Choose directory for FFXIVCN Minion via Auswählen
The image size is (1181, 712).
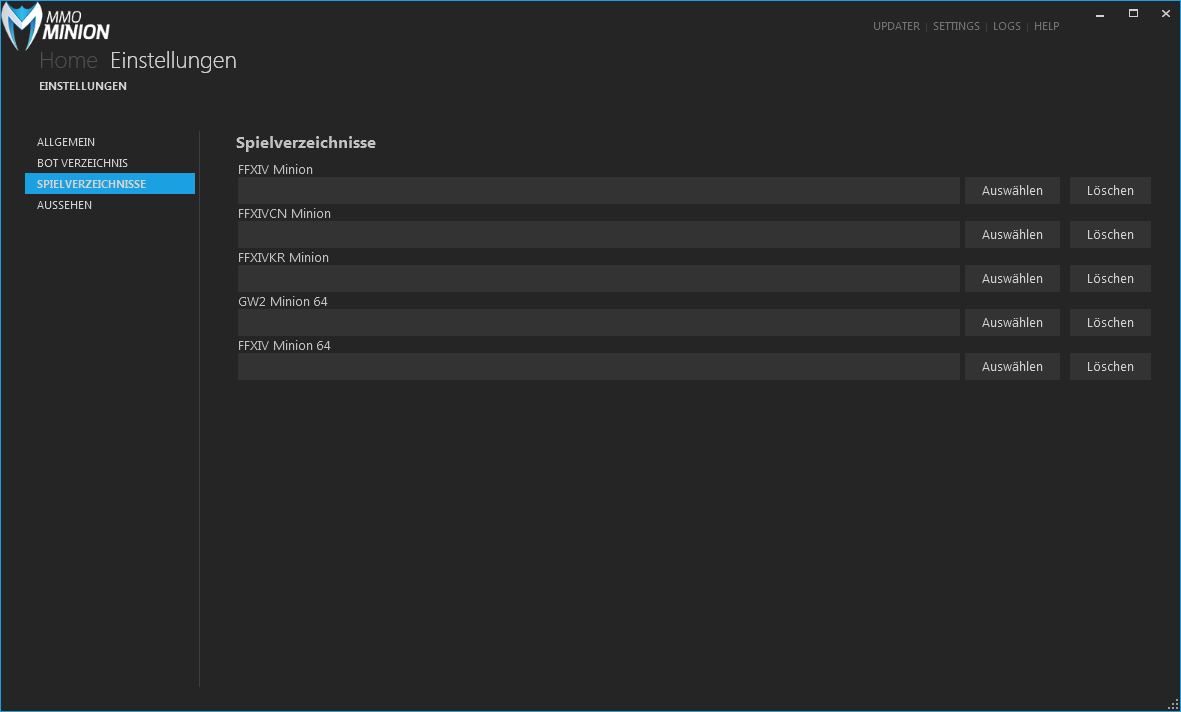pyautogui.click(x=1012, y=235)
